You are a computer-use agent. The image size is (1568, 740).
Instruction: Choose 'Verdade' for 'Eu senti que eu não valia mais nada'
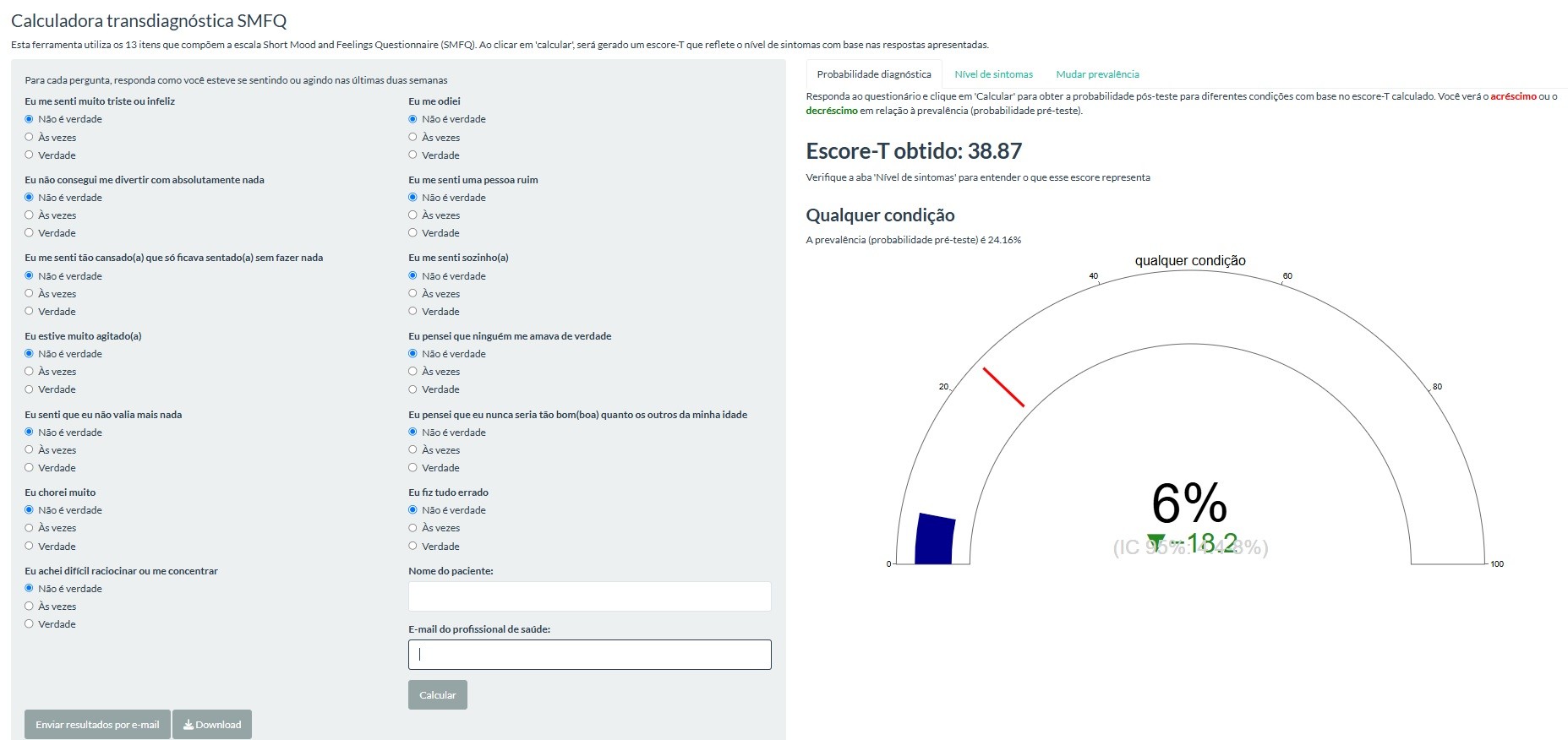30,467
